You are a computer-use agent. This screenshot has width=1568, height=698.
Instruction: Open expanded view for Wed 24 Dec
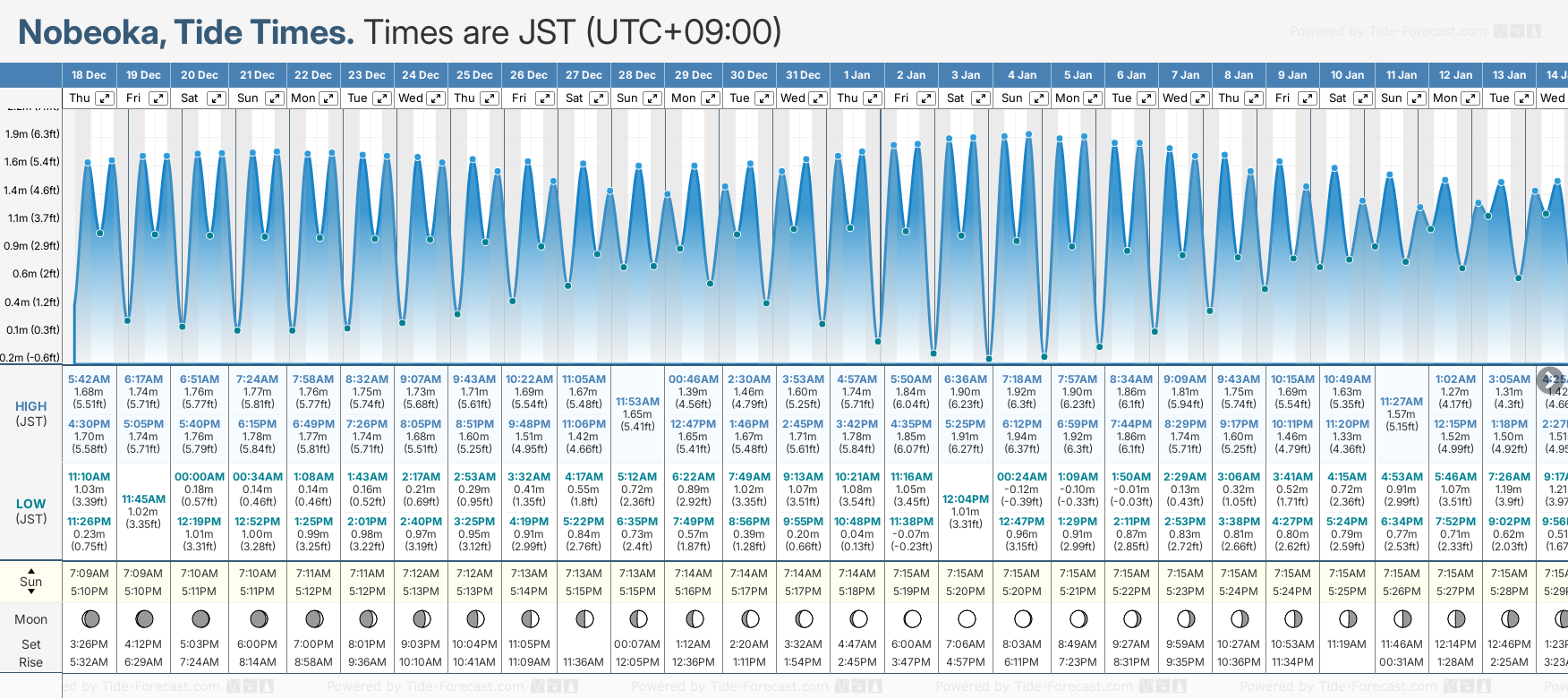coord(436,98)
